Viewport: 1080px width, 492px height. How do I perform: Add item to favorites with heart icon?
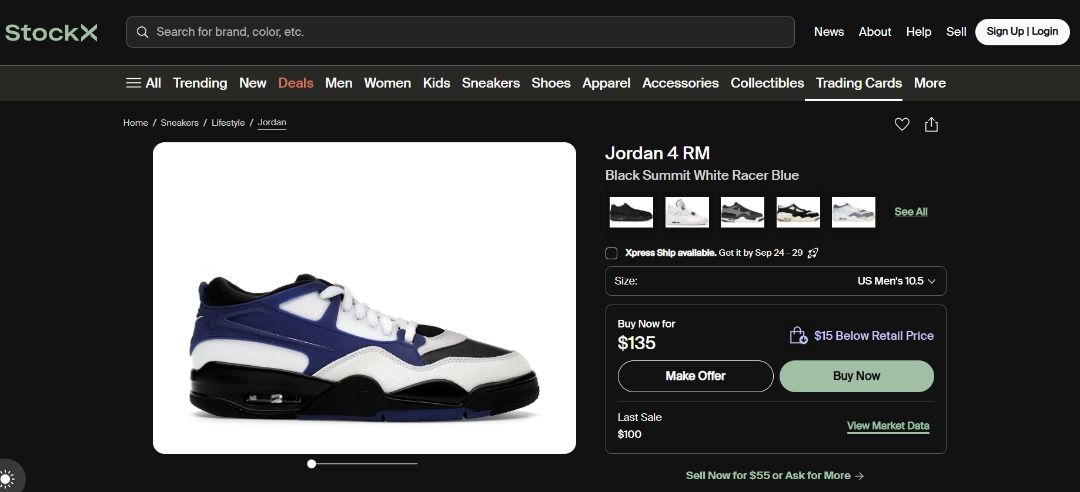[x=902, y=124]
